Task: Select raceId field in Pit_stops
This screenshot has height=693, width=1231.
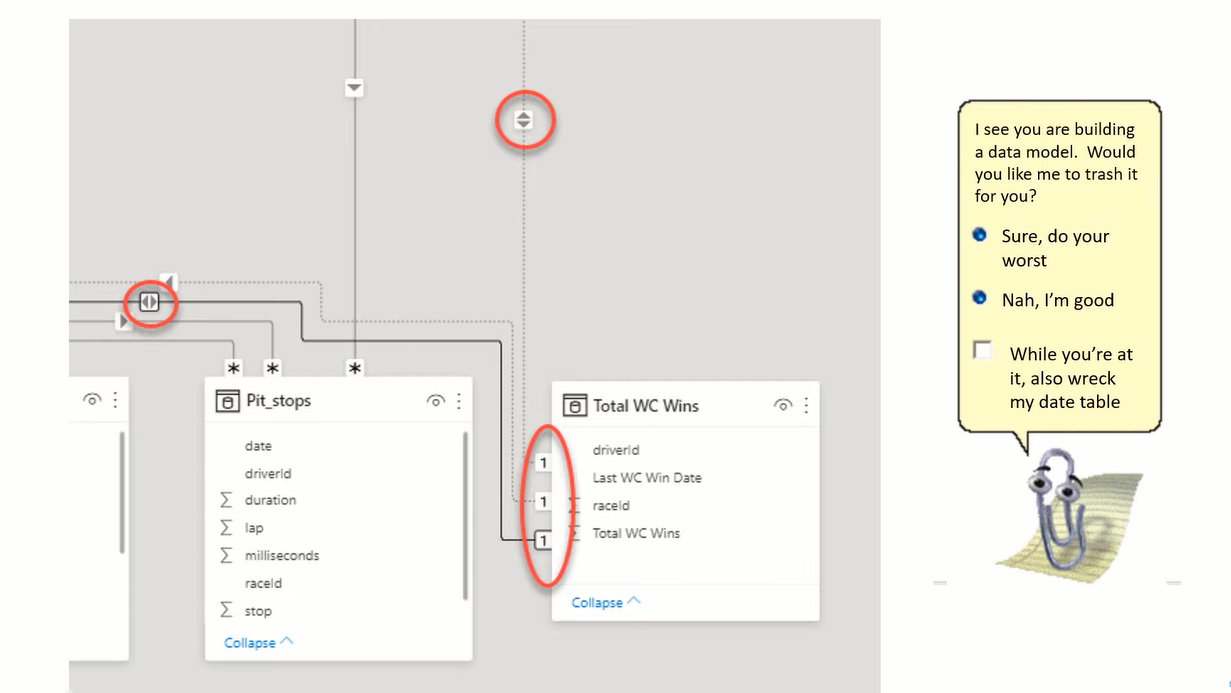Action: [263, 583]
